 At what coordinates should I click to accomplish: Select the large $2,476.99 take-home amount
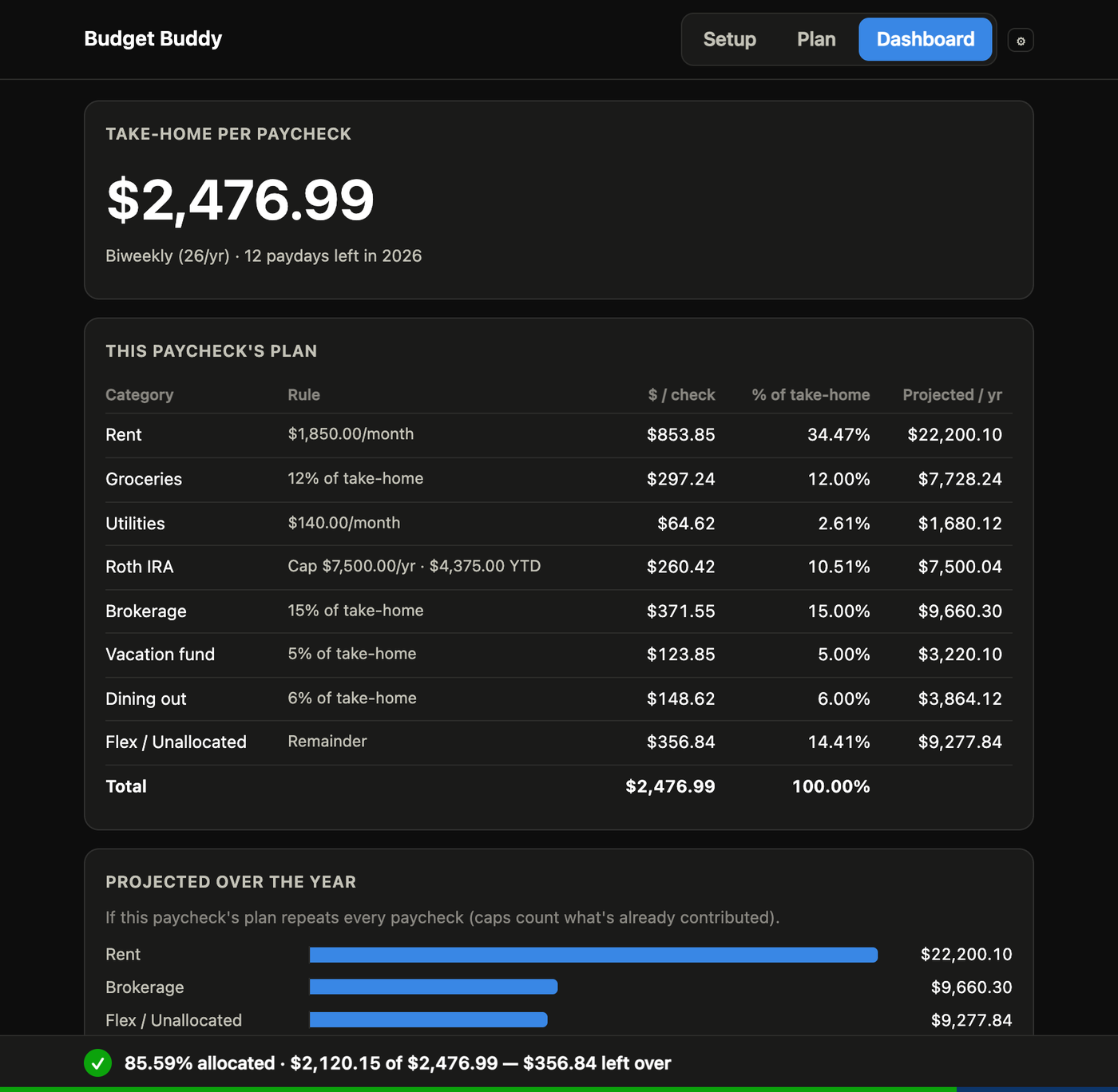click(x=240, y=200)
